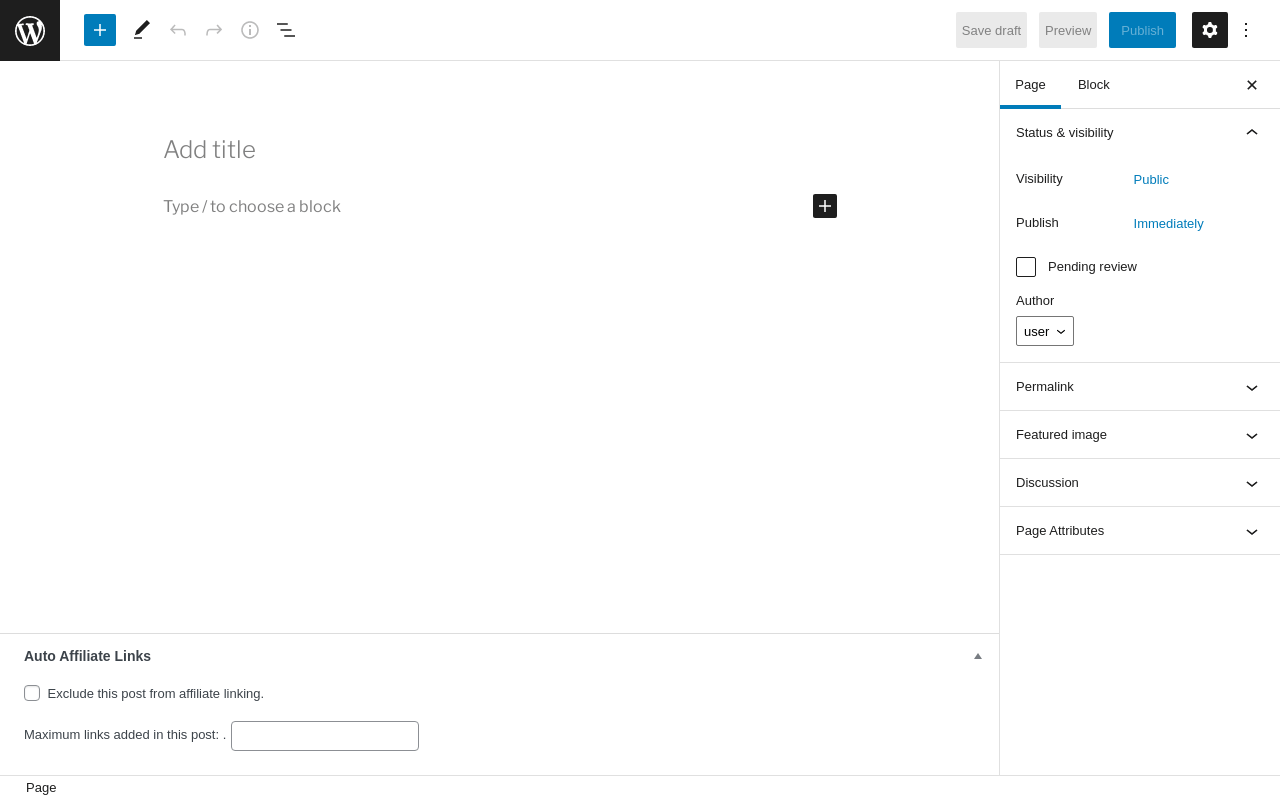Open the document Details info icon

coord(250,30)
